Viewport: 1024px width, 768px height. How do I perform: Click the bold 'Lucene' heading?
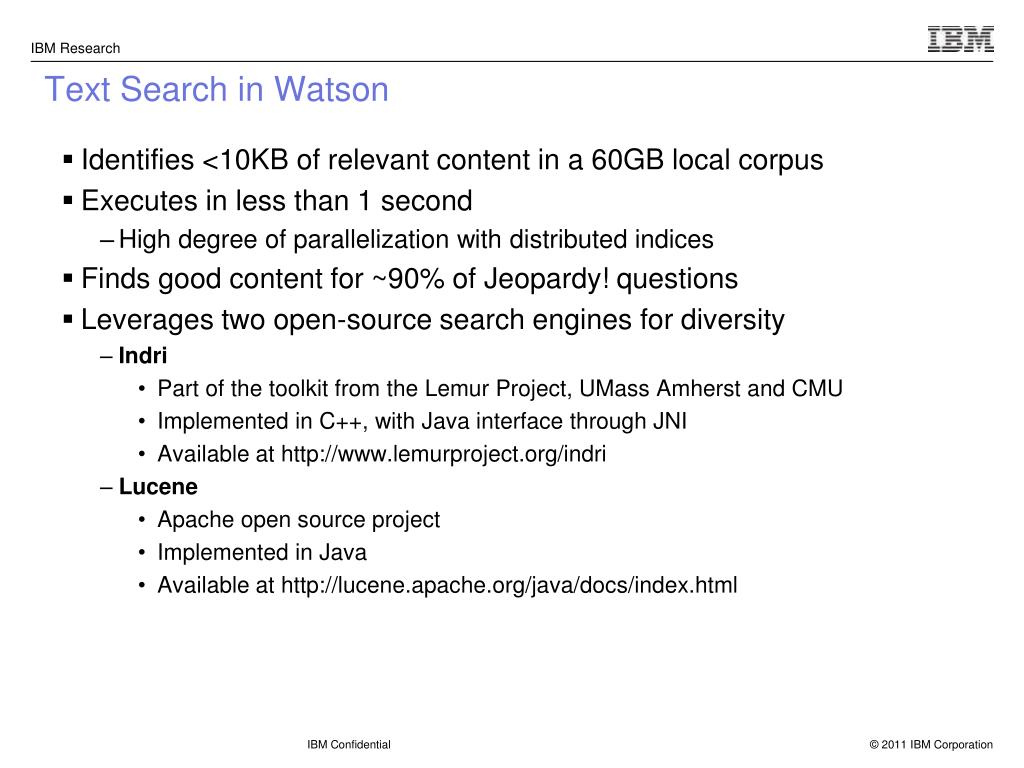[x=158, y=487]
